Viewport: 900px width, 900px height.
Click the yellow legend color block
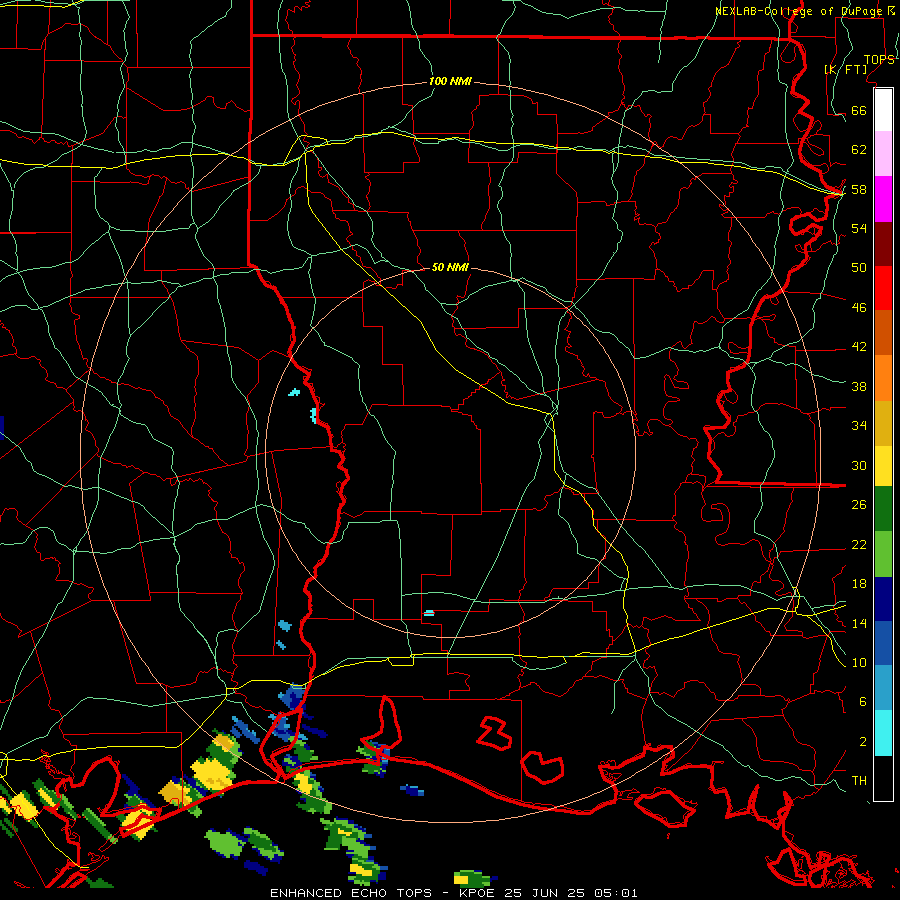[883, 466]
